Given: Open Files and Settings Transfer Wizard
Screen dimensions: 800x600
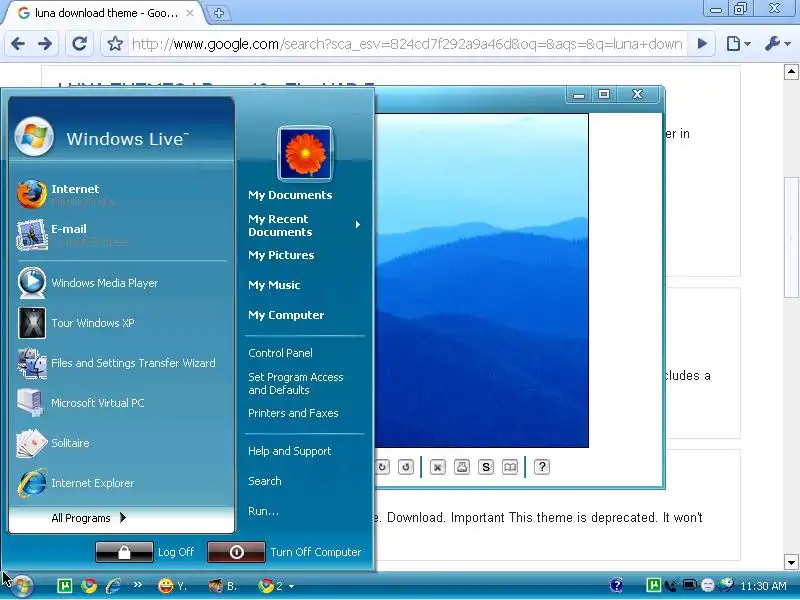Looking at the screenshot, I should 121,363.
